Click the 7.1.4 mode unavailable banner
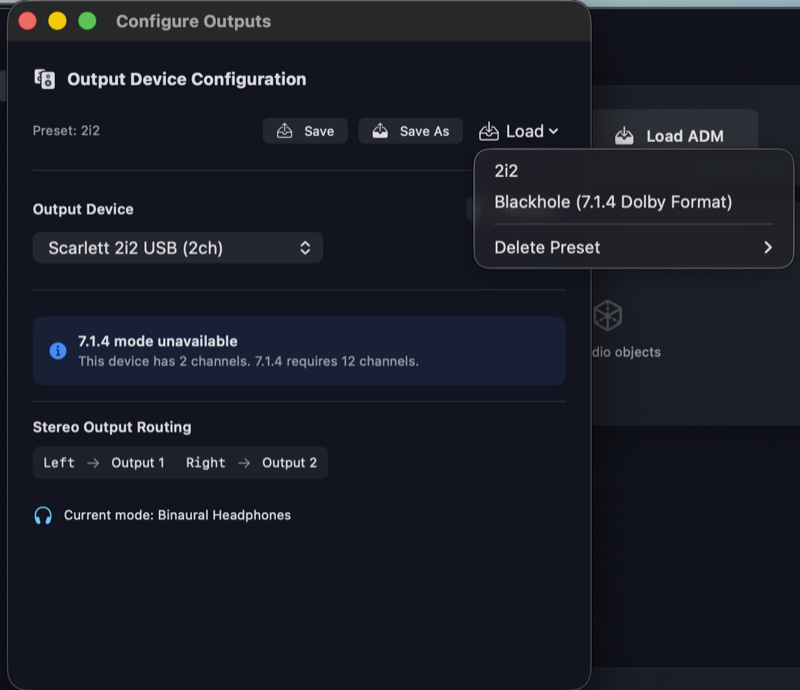Viewport: 800px width, 690px height. click(x=300, y=351)
